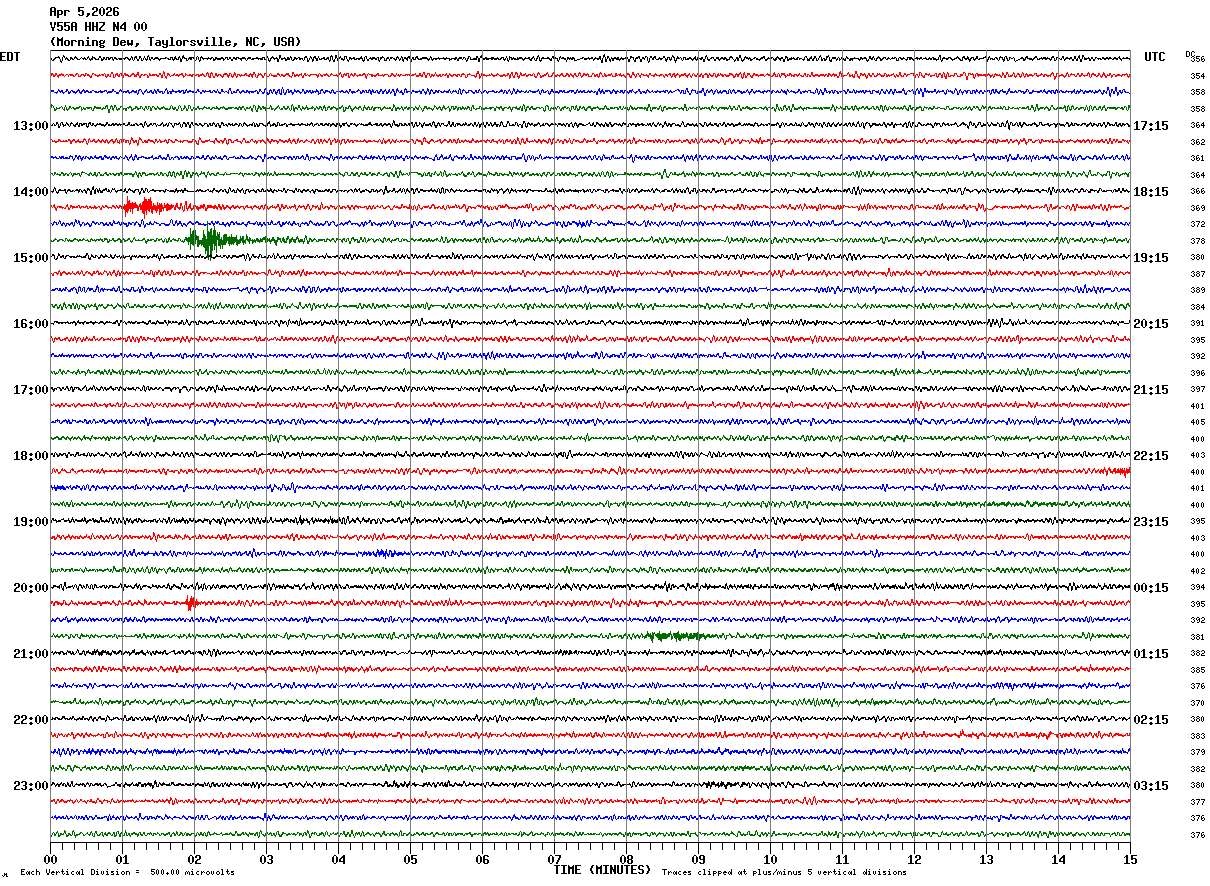Click the DC offset value '369'

1197,208
